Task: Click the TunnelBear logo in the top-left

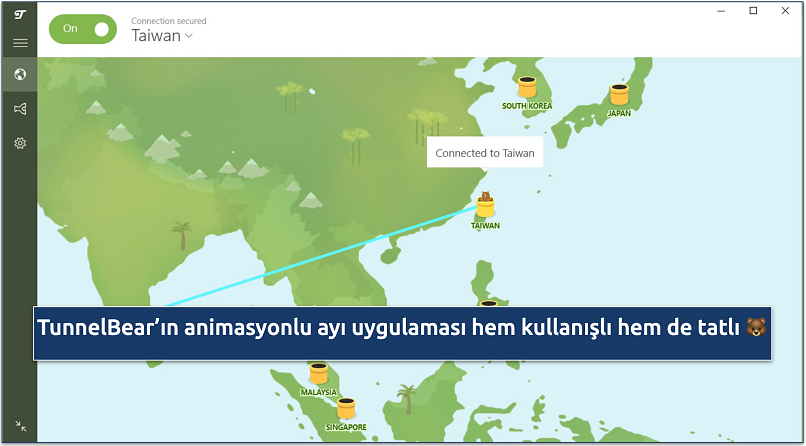Action: (19, 14)
